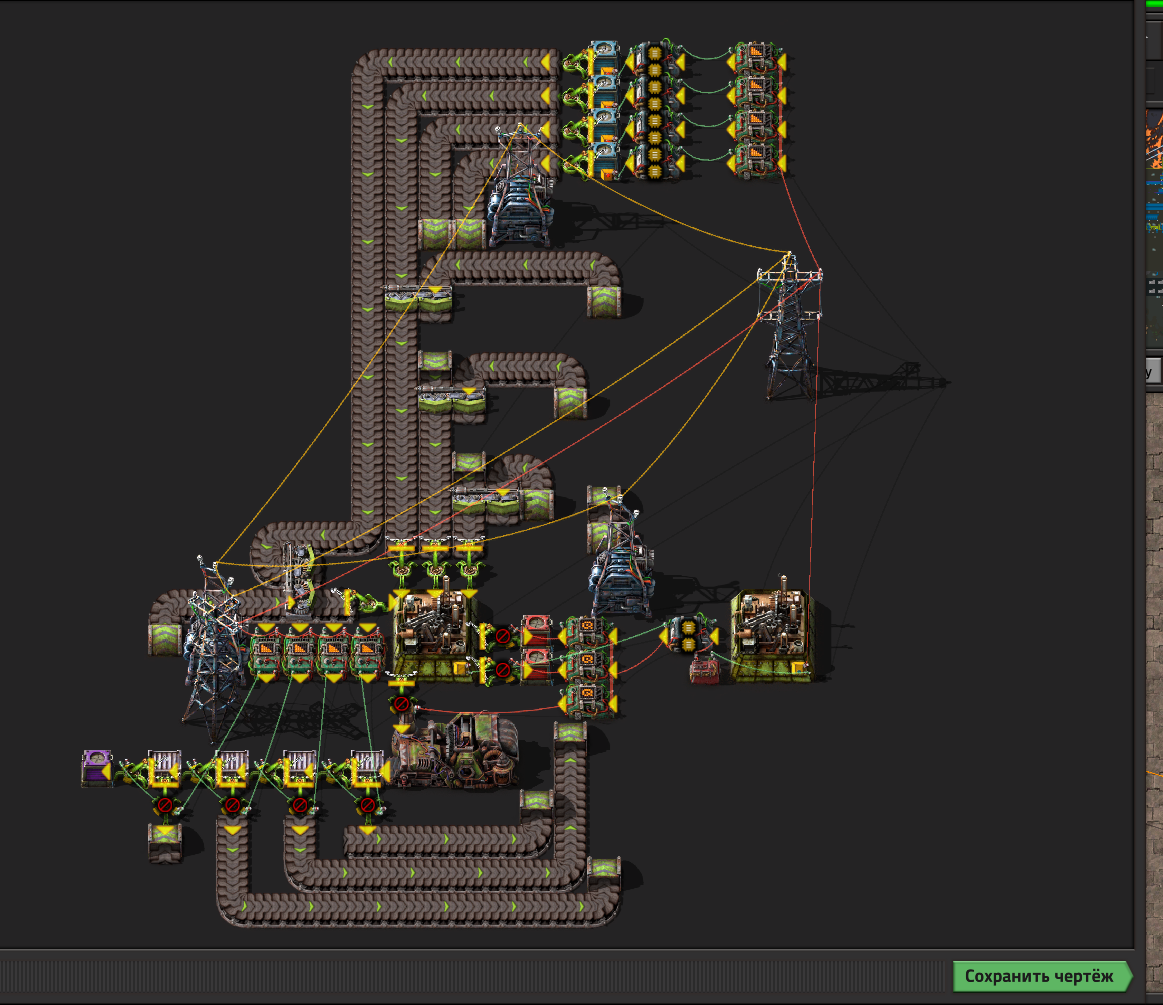1163x1005 pixels.
Task: Click the upper disabled inserter right of central assembler
Action: pos(501,636)
